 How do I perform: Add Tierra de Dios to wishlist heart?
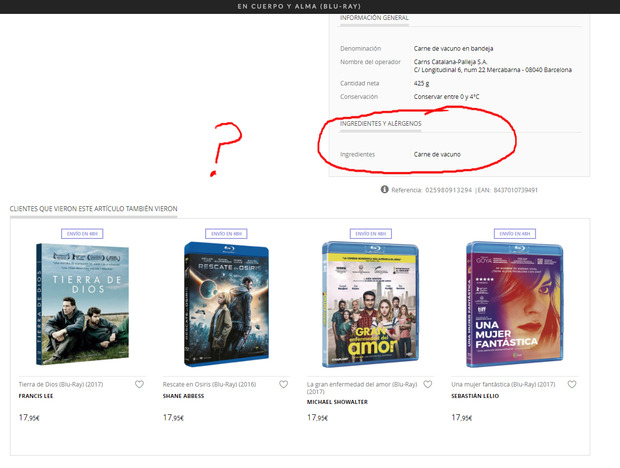[139, 385]
